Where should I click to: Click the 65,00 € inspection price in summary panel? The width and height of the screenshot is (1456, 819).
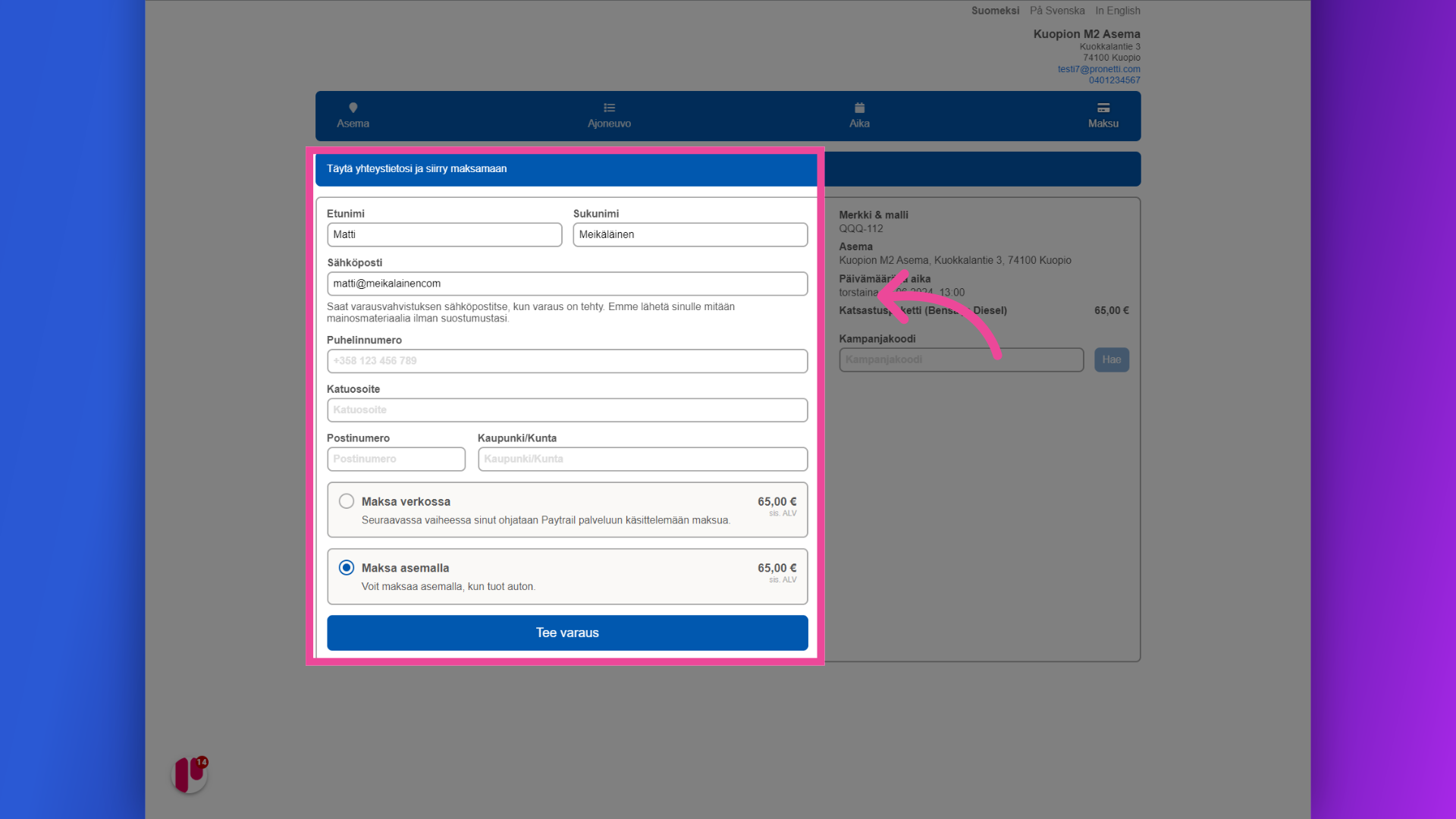pos(1111,310)
